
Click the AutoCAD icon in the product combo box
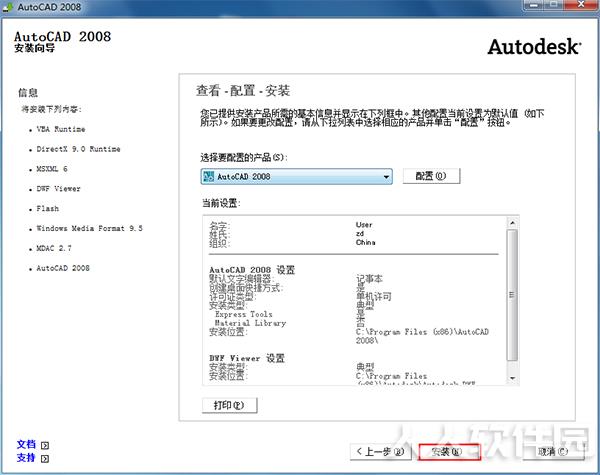(x=209, y=176)
